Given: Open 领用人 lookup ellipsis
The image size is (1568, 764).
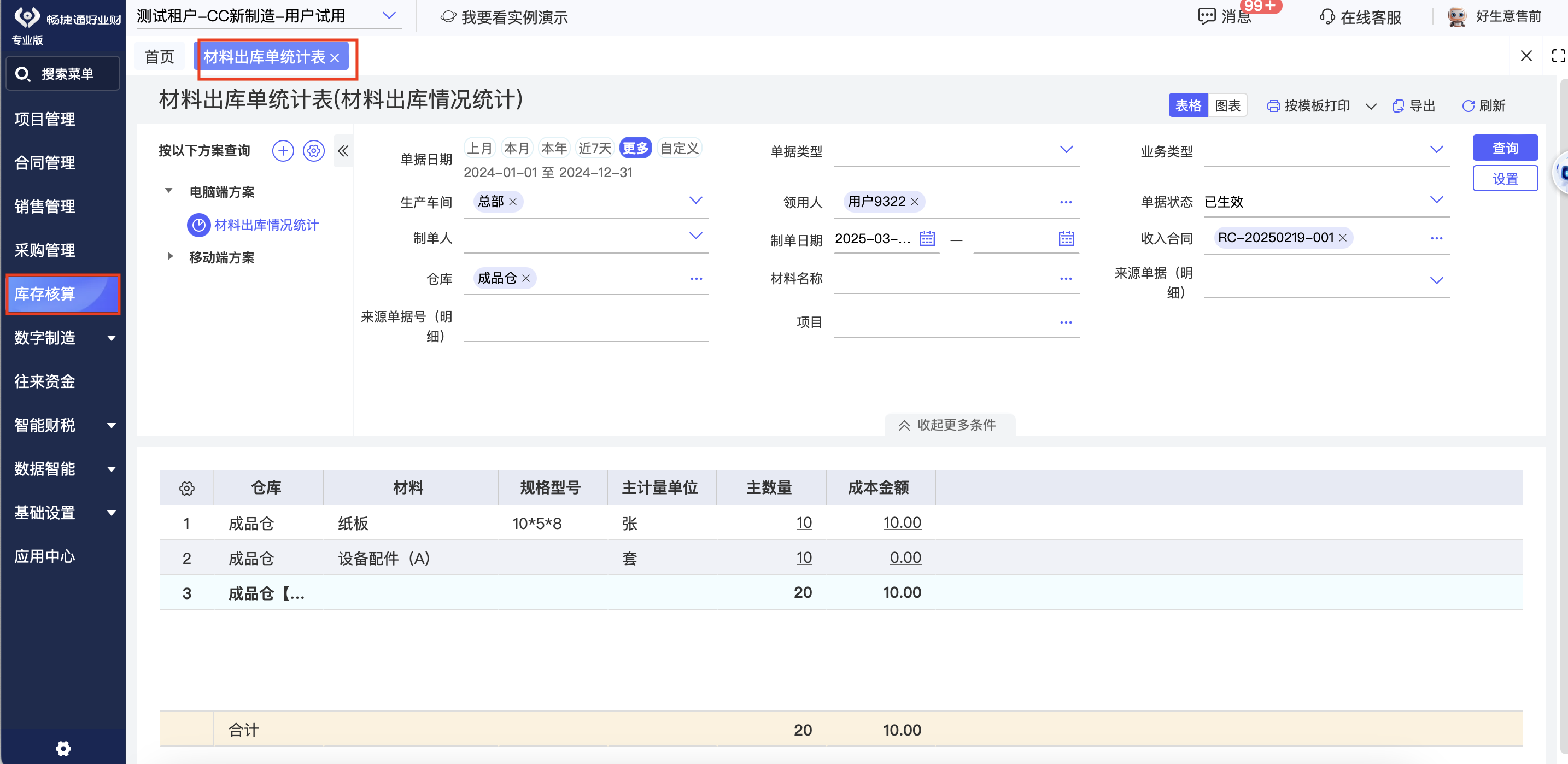Looking at the screenshot, I should [x=1066, y=202].
